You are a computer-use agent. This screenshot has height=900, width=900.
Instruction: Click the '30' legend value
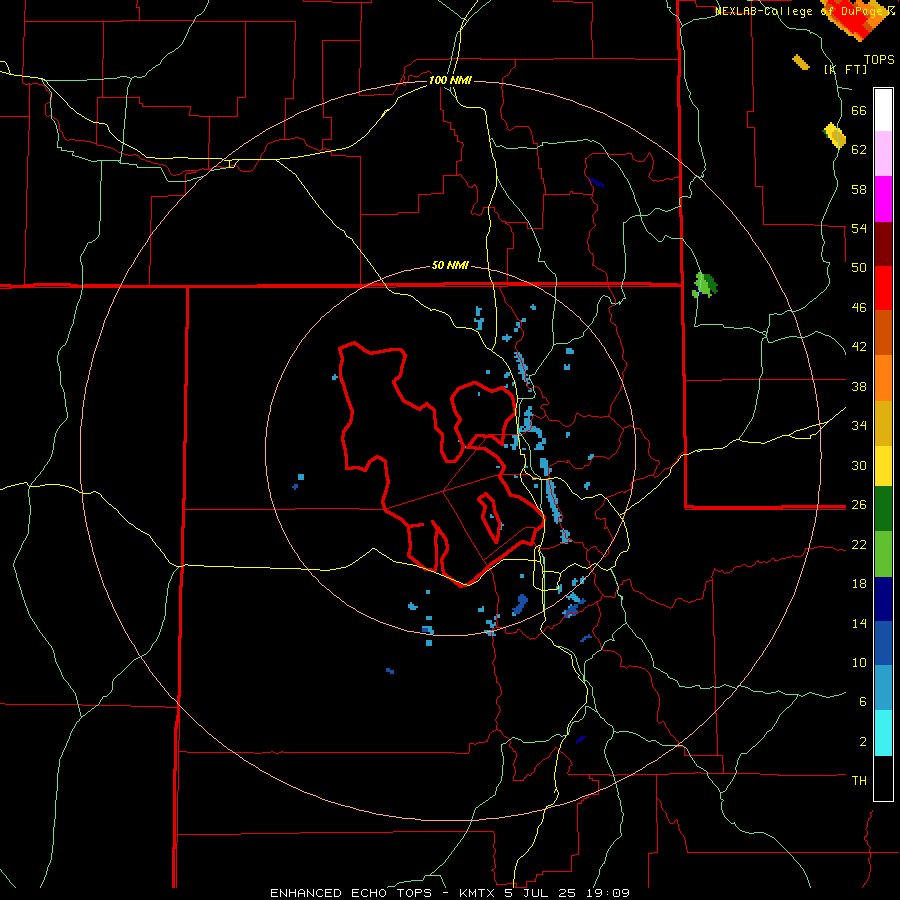tap(859, 465)
